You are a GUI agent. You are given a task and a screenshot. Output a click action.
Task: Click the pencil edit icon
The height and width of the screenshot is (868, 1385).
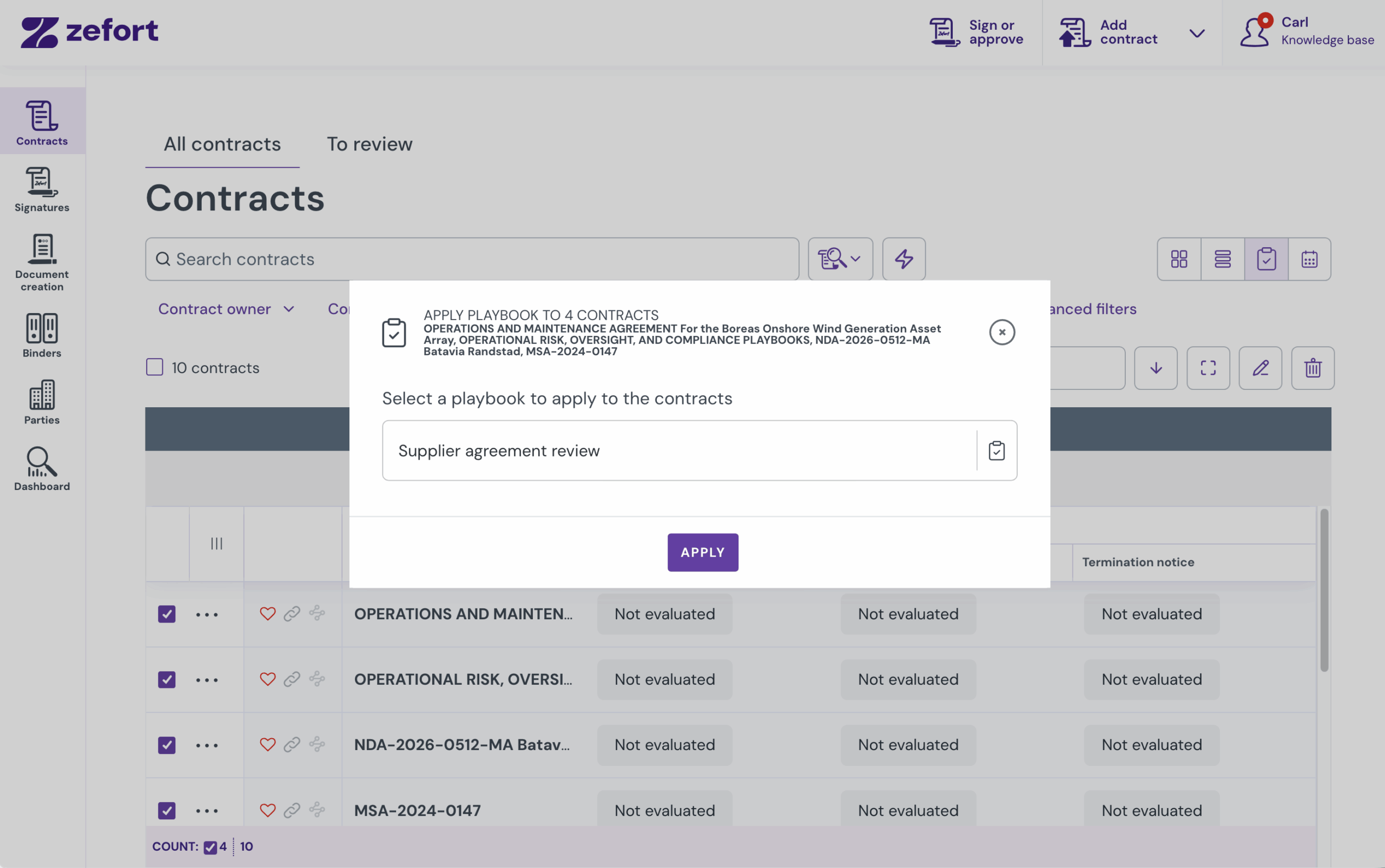(x=1261, y=368)
